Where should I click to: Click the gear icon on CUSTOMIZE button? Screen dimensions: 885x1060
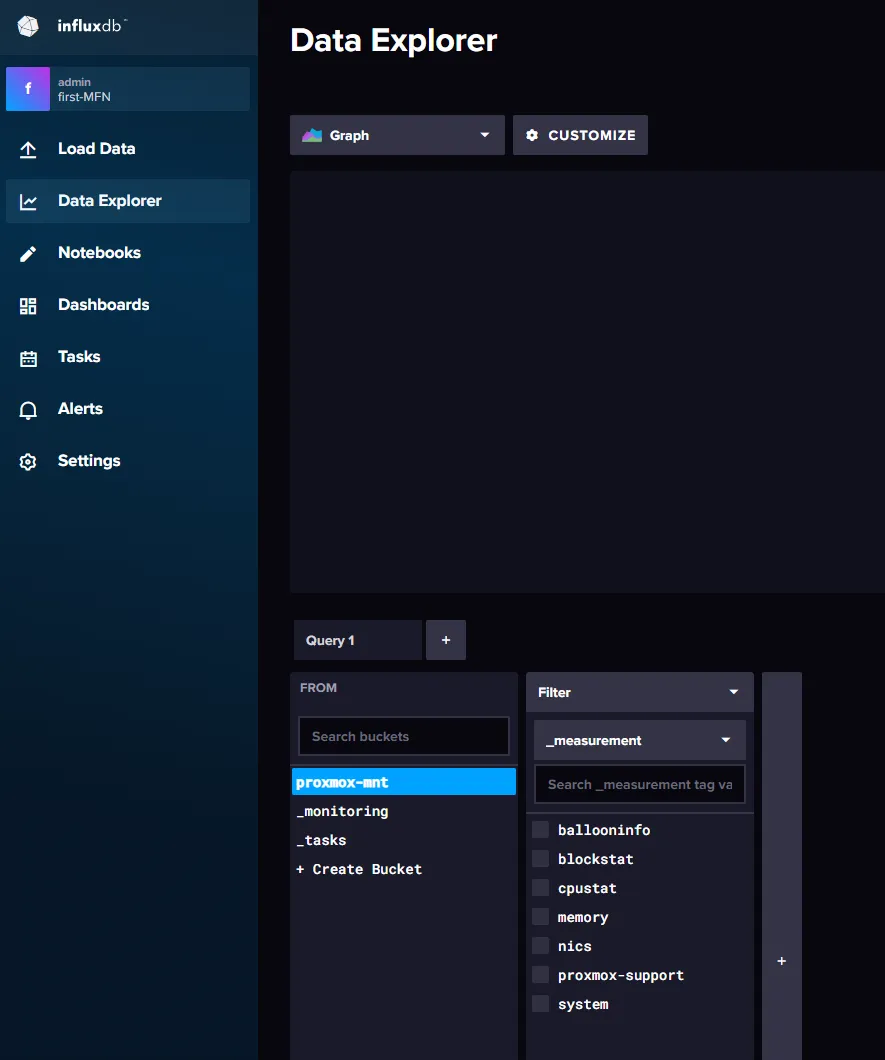click(x=532, y=135)
